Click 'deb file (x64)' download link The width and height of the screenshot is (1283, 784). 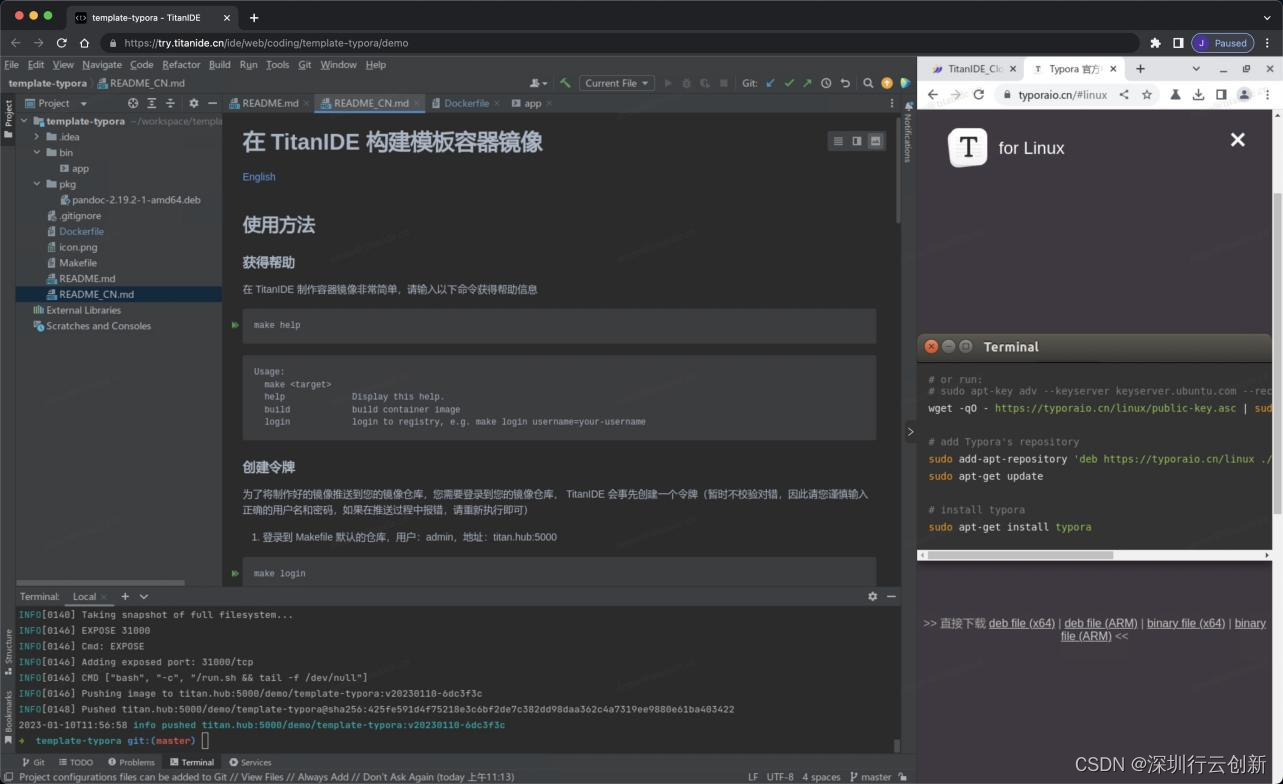click(1022, 623)
